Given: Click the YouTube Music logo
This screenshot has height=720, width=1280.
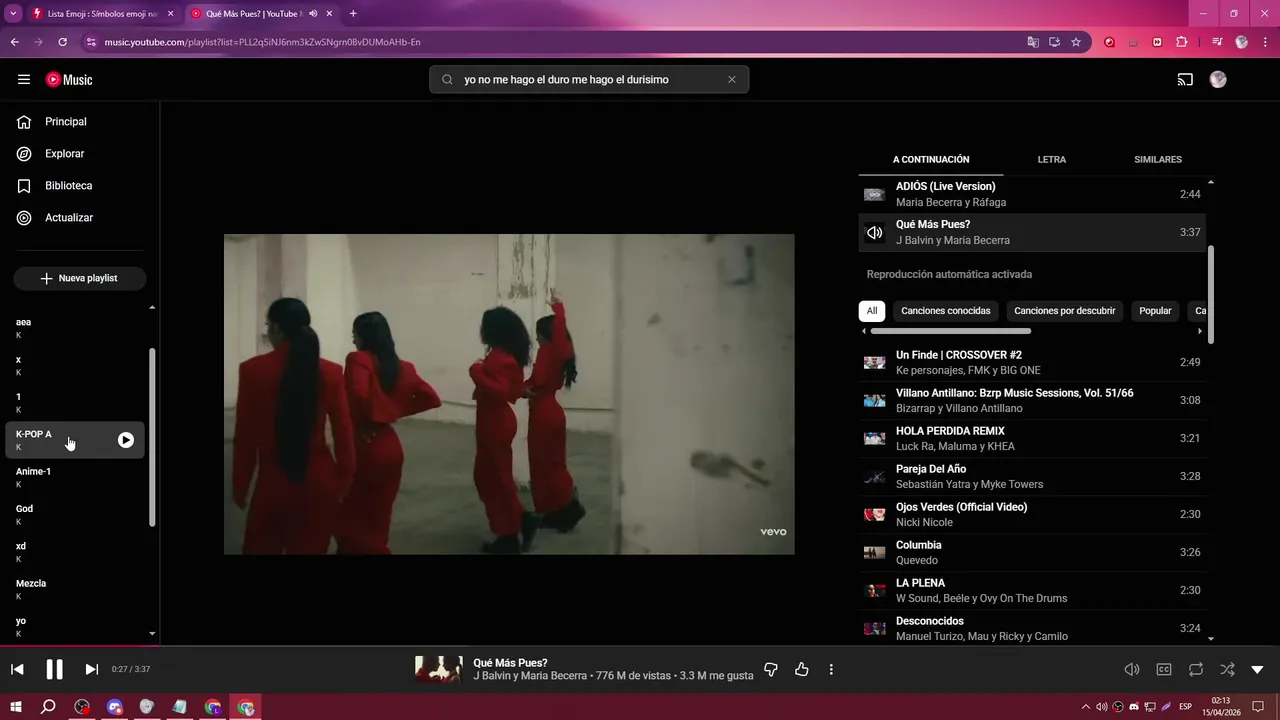Looking at the screenshot, I should (69, 80).
